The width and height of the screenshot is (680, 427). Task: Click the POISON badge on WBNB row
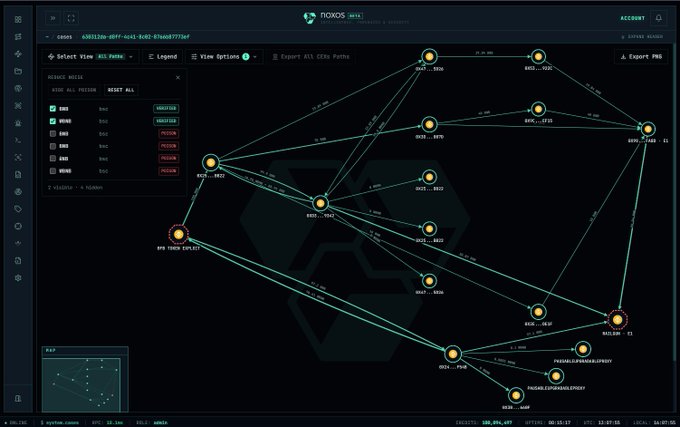[x=169, y=171]
